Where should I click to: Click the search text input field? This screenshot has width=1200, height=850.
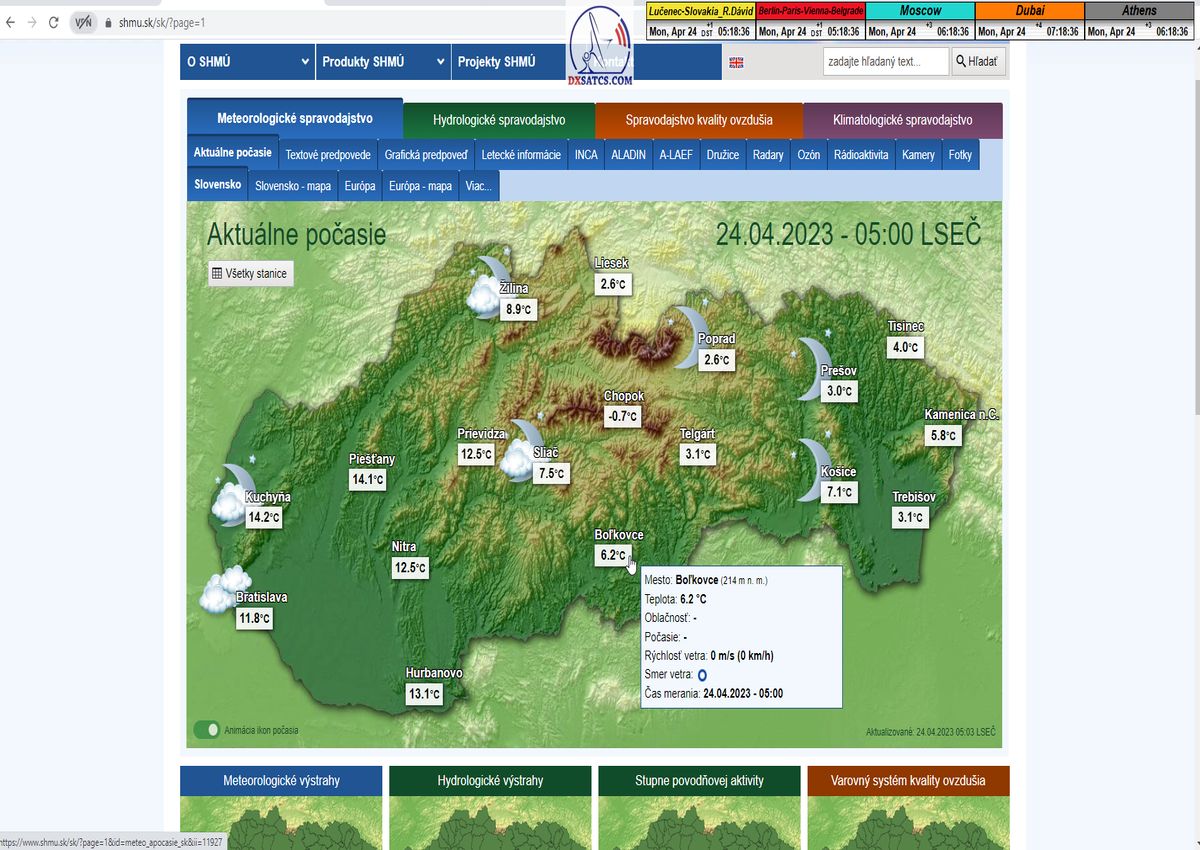pos(885,62)
